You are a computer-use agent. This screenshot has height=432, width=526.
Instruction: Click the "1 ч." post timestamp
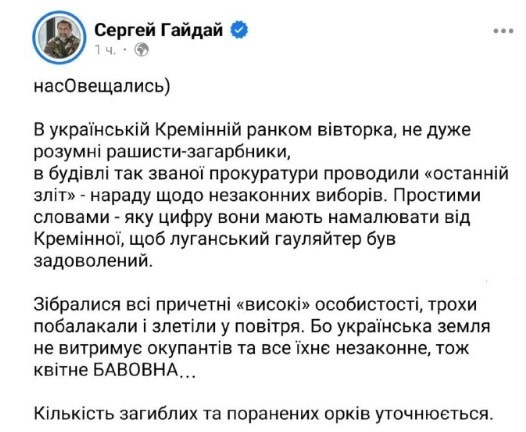(105, 50)
